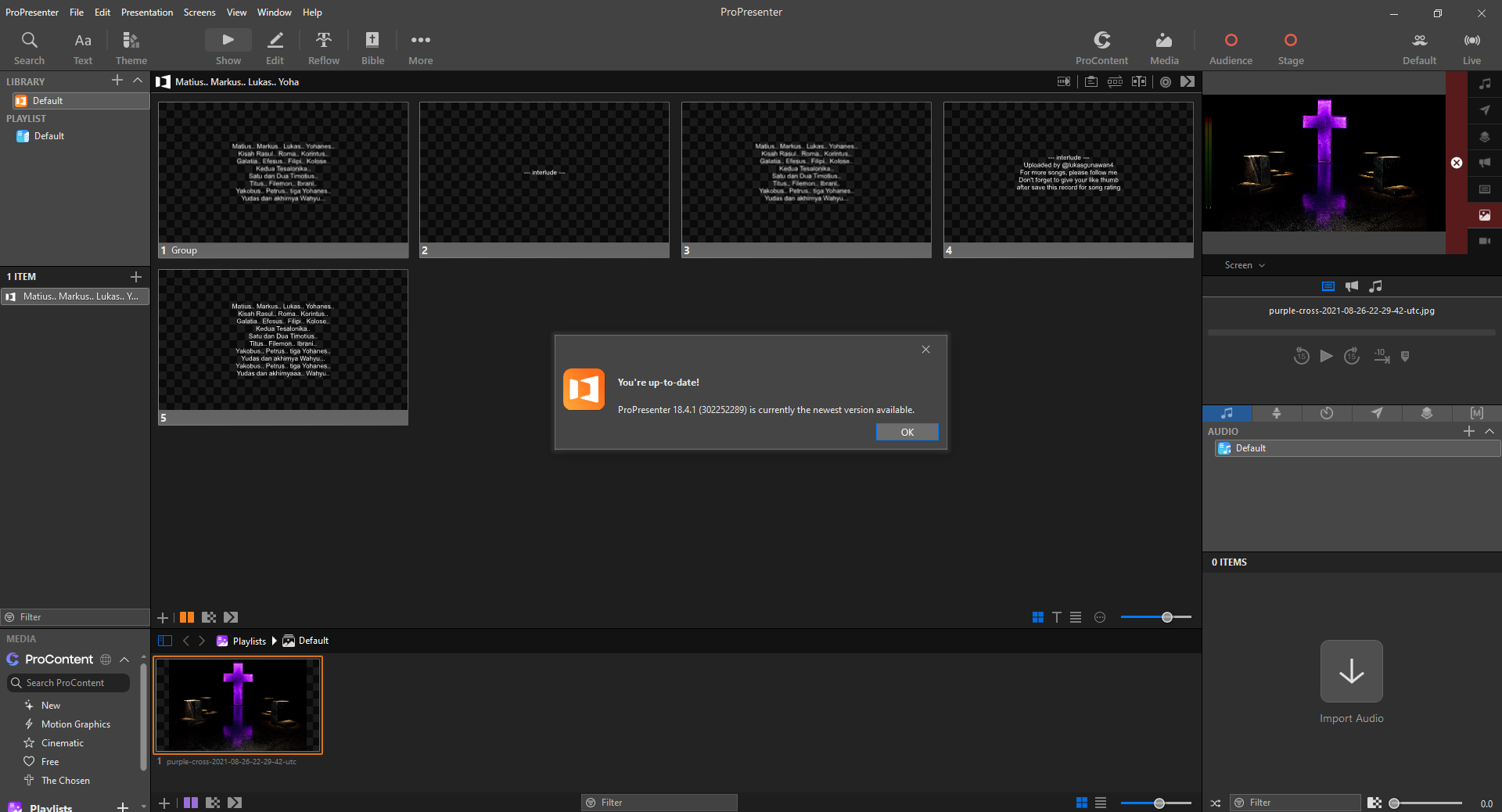Clear the highlighted media layer in preview sidebar
Image resolution: width=1502 pixels, height=812 pixels.
tap(1485, 215)
